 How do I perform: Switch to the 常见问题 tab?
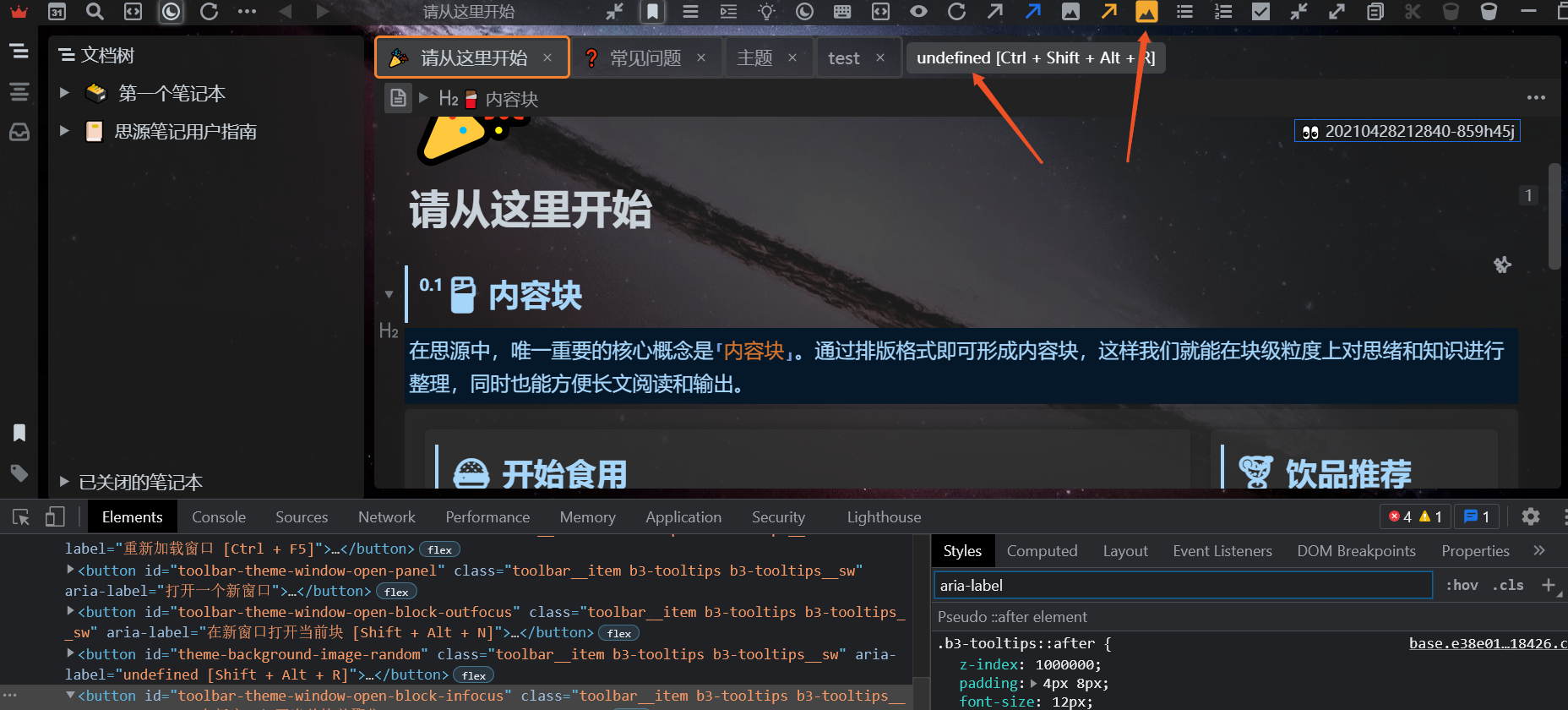645,57
